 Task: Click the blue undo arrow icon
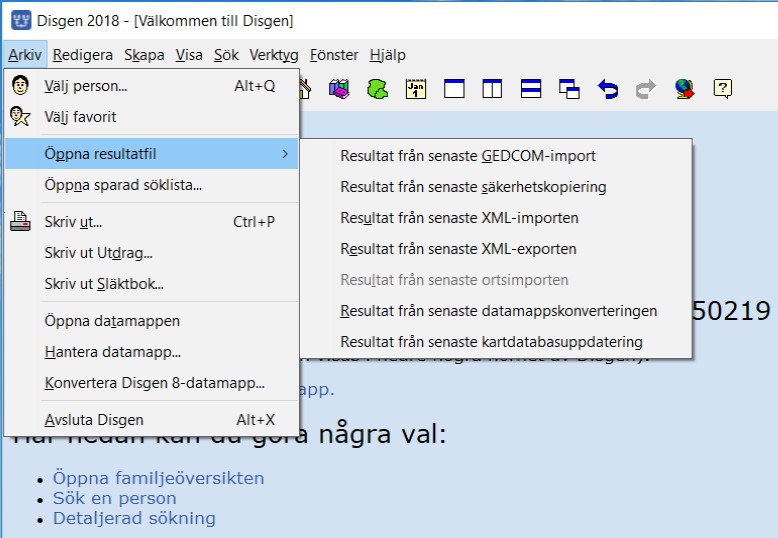pyautogui.click(x=608, y=89)
